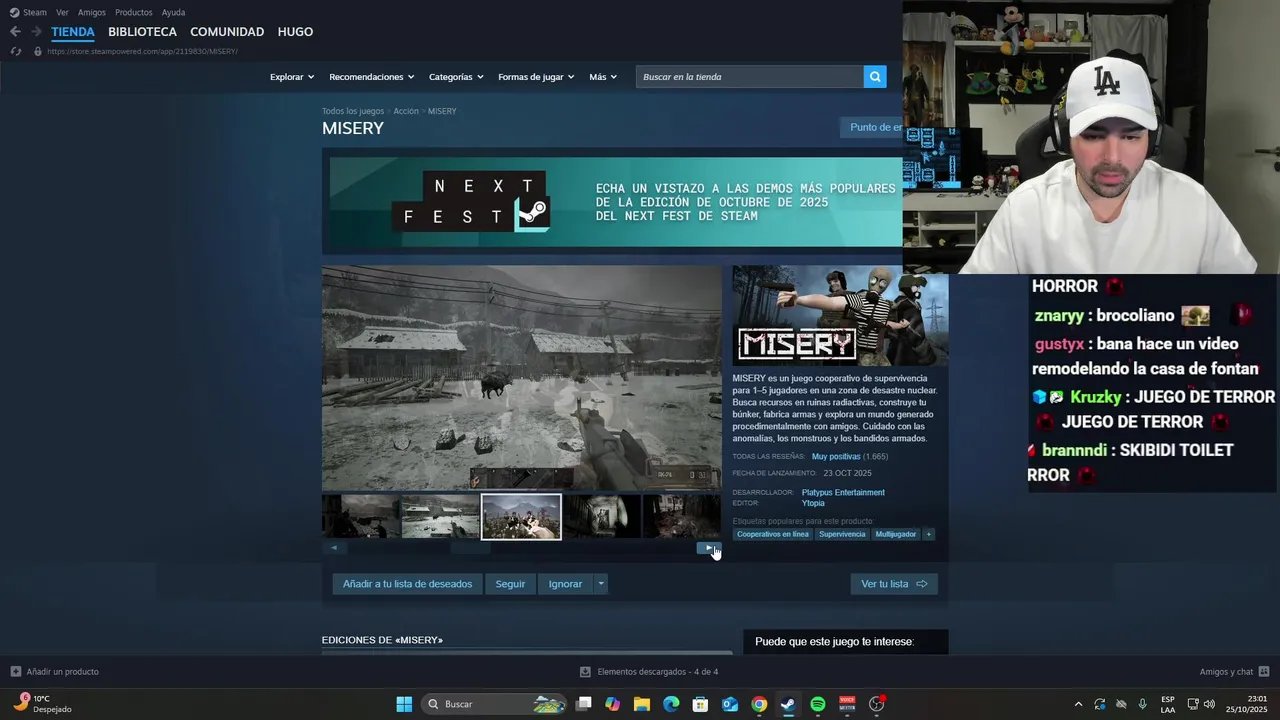Image resolution: width=1280 pixels, height=720 pixels.
Task: Open OBS Studio from the taskbar
Action: click(877, 704)
